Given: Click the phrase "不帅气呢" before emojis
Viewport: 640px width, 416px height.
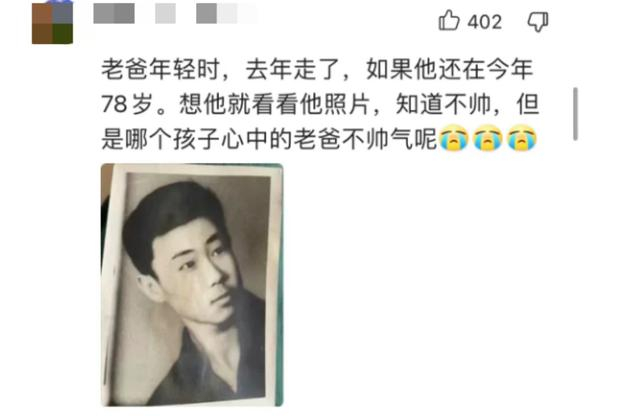Looking at the screenshot, I should 389,140.
